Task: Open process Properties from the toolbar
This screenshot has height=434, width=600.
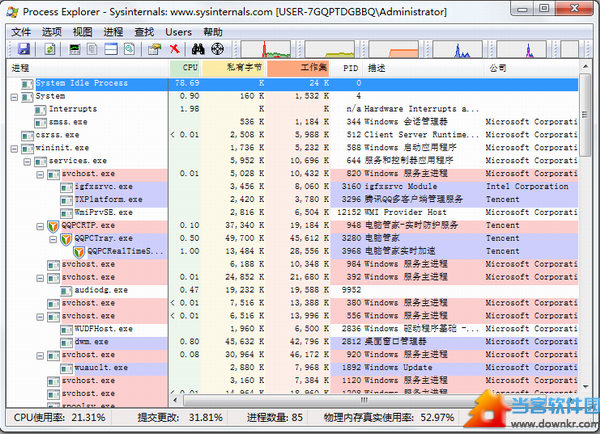Action: point(155,49)
